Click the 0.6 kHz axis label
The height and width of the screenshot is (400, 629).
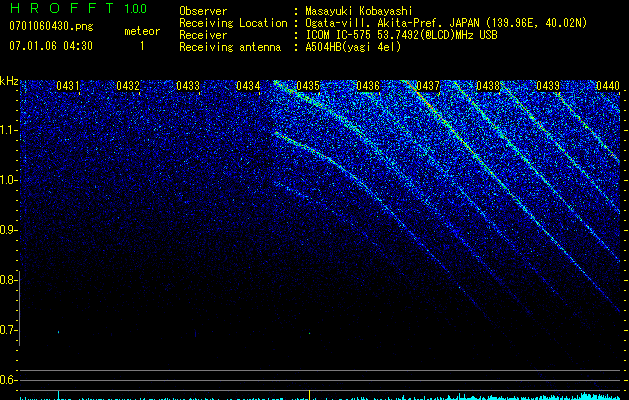(6, 380)
